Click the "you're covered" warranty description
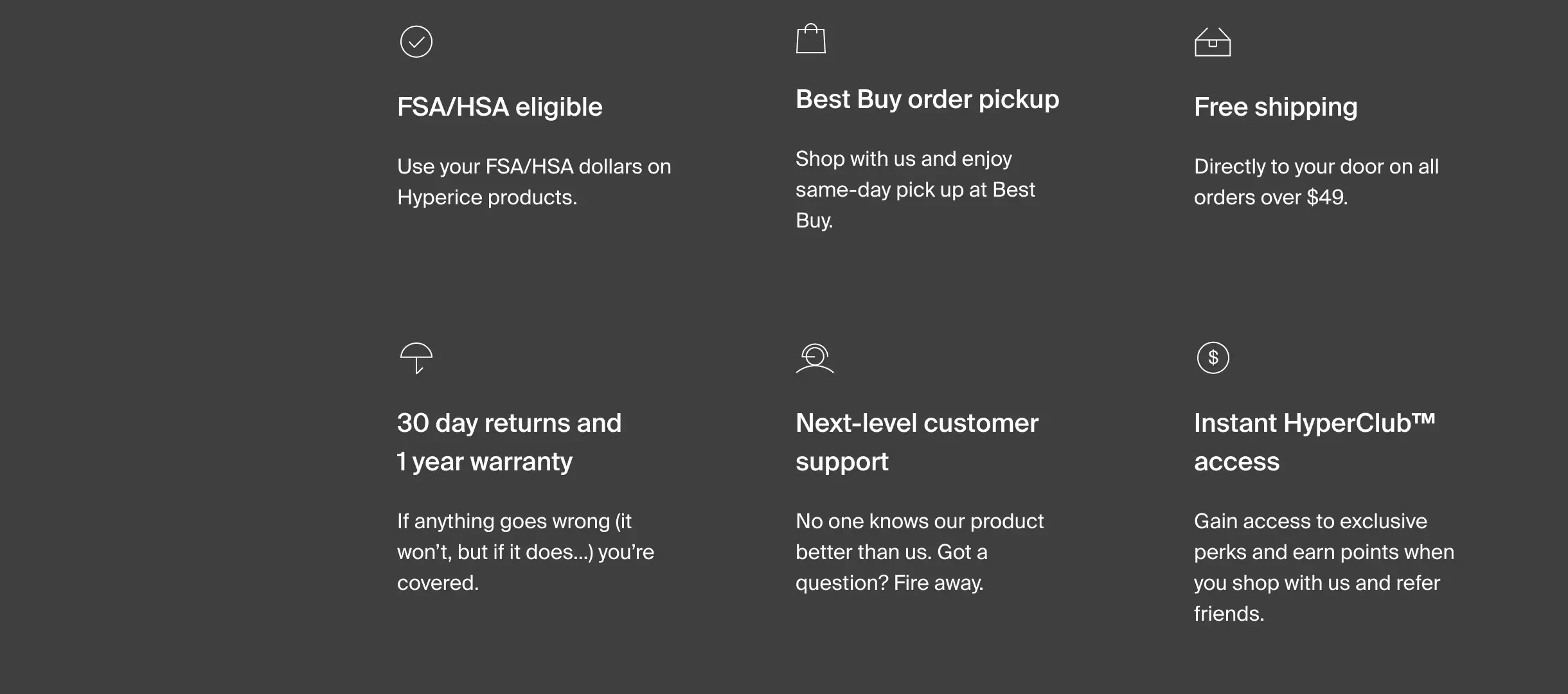 [x=525, y=552]
